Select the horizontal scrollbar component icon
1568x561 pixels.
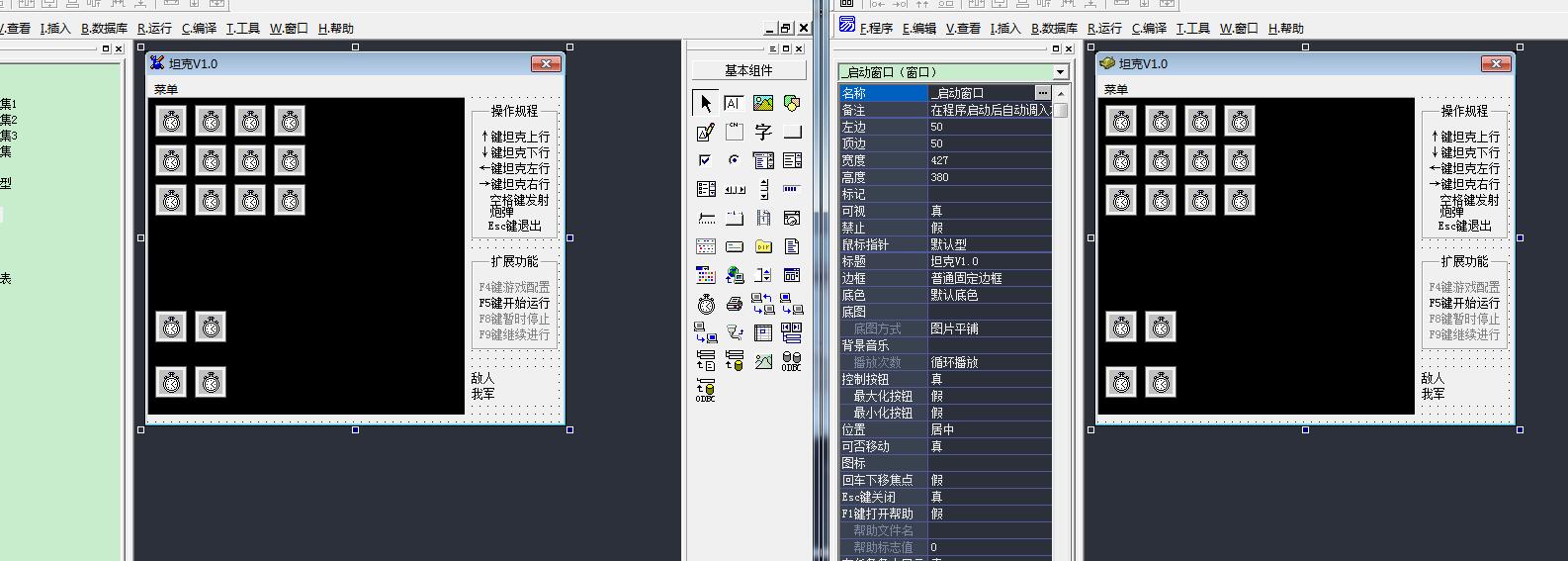(735, 189)
